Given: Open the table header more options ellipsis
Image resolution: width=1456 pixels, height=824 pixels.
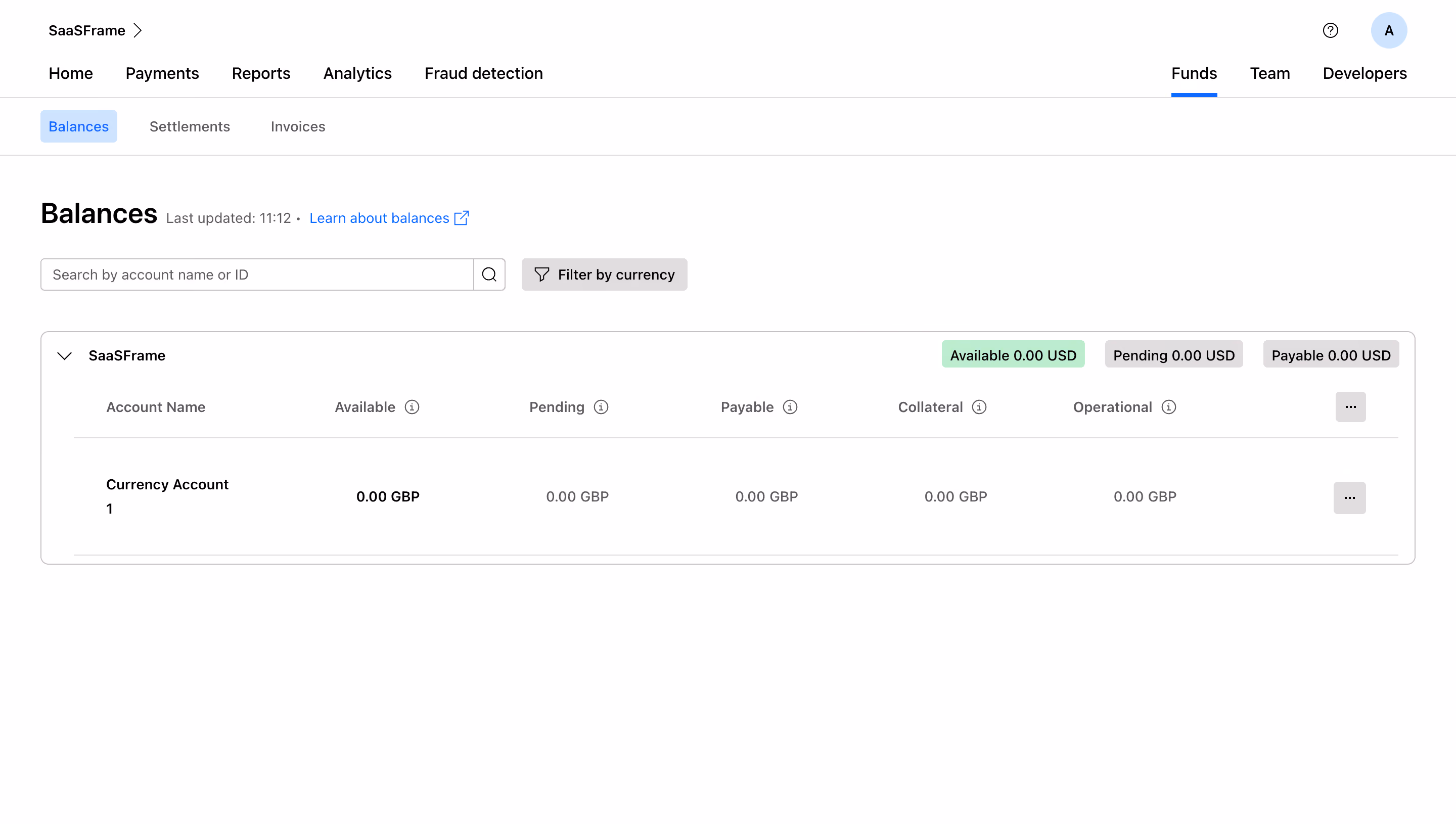Looking at the screenshot, I should coord(1351,407).
